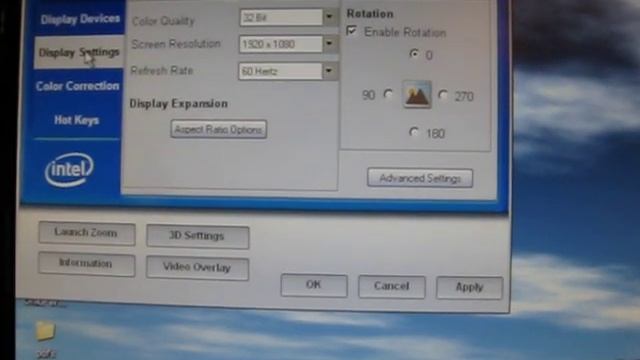Viewport: 640px width, 360px height.
Task: Confirm with the OK button
Action: point(314,285)
